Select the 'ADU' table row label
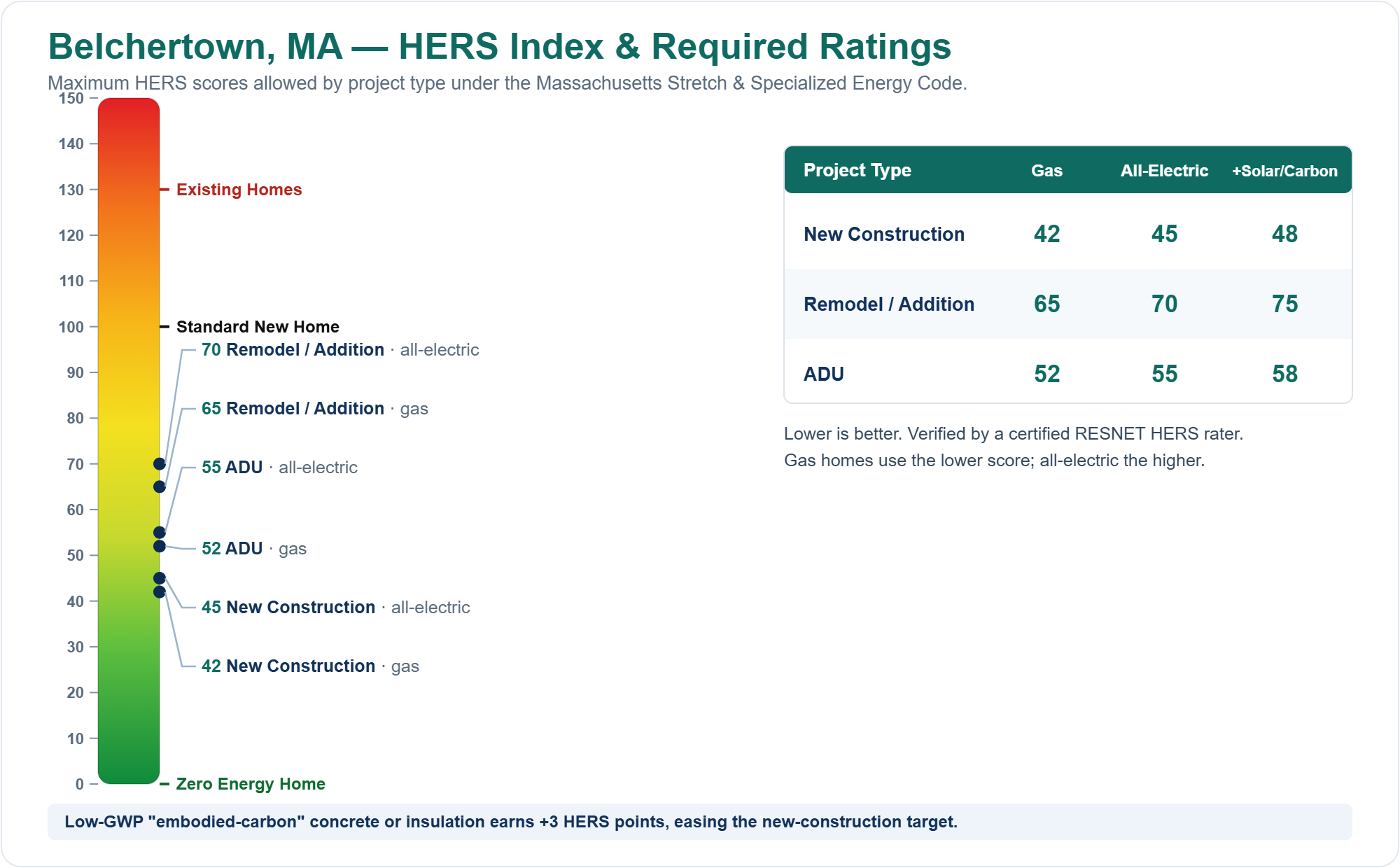This screenshot has width=1400, height=868. [823, 374]
